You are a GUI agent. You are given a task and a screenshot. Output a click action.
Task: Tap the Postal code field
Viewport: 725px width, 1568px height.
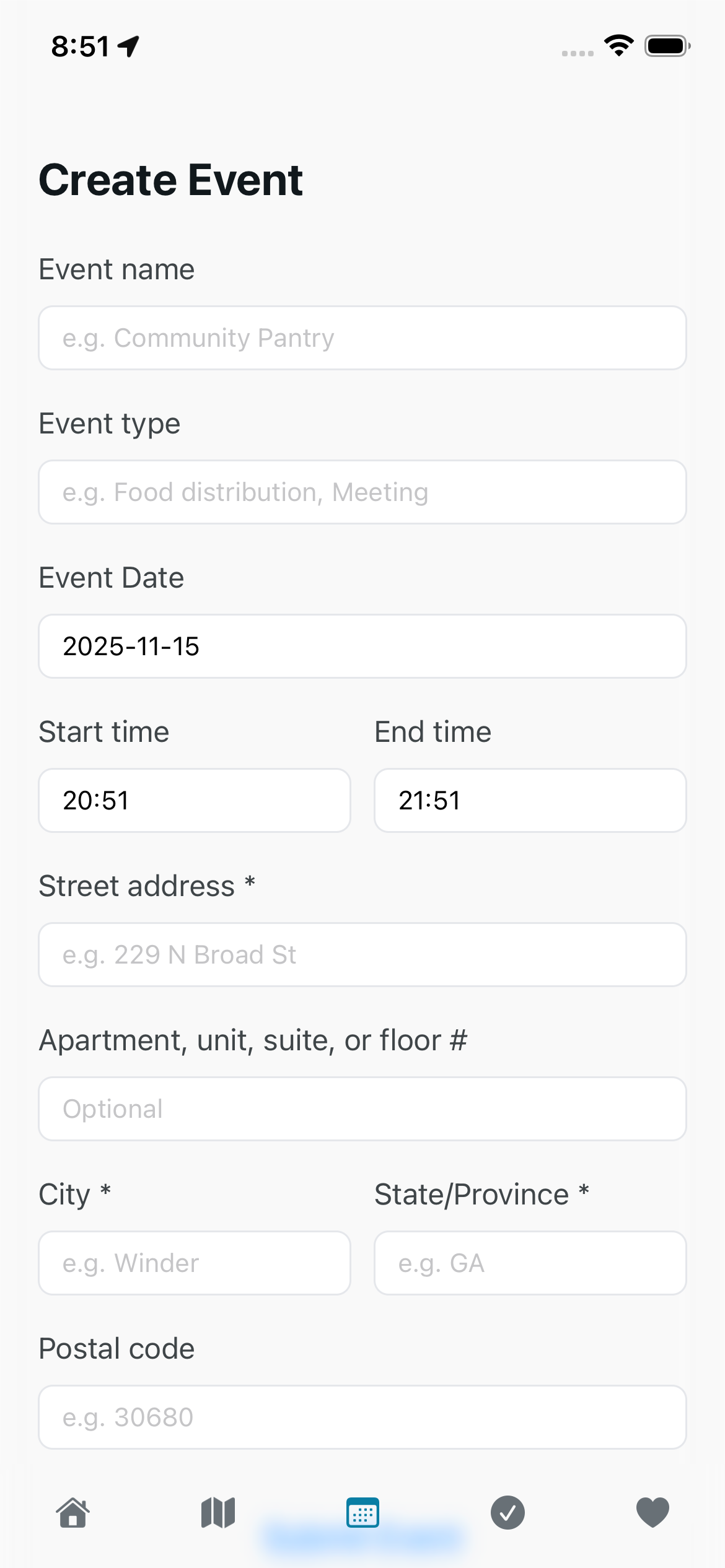[362, 1418]
